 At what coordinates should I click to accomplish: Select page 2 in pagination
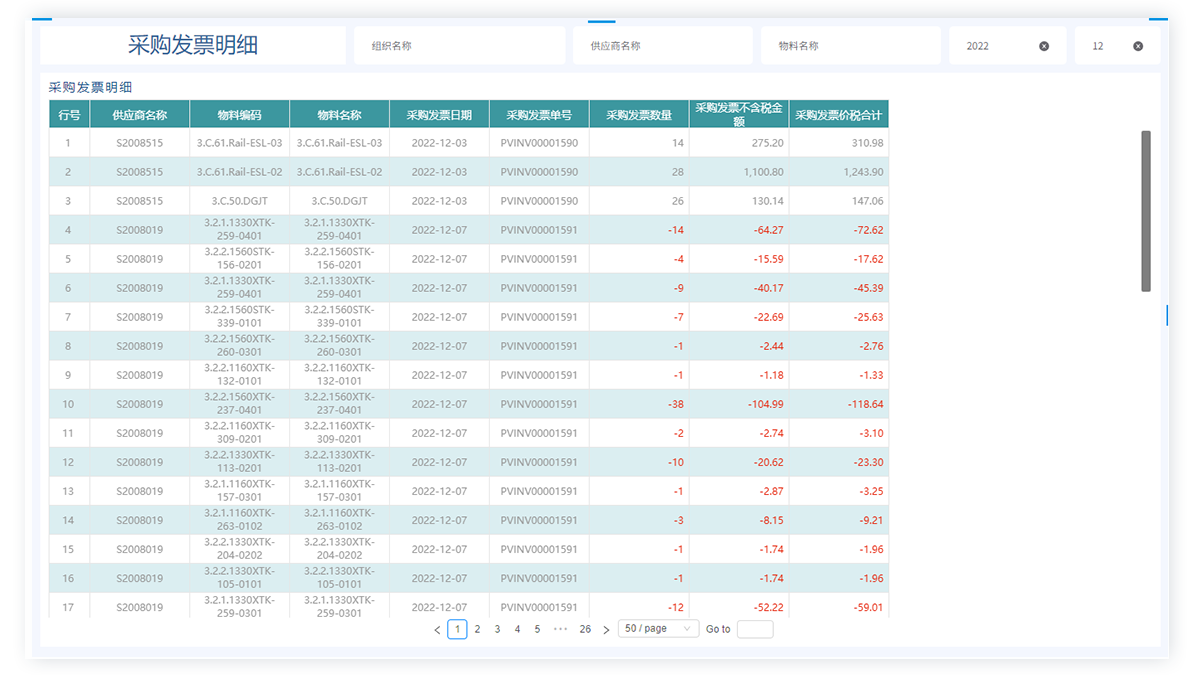(x=477, y=629)
